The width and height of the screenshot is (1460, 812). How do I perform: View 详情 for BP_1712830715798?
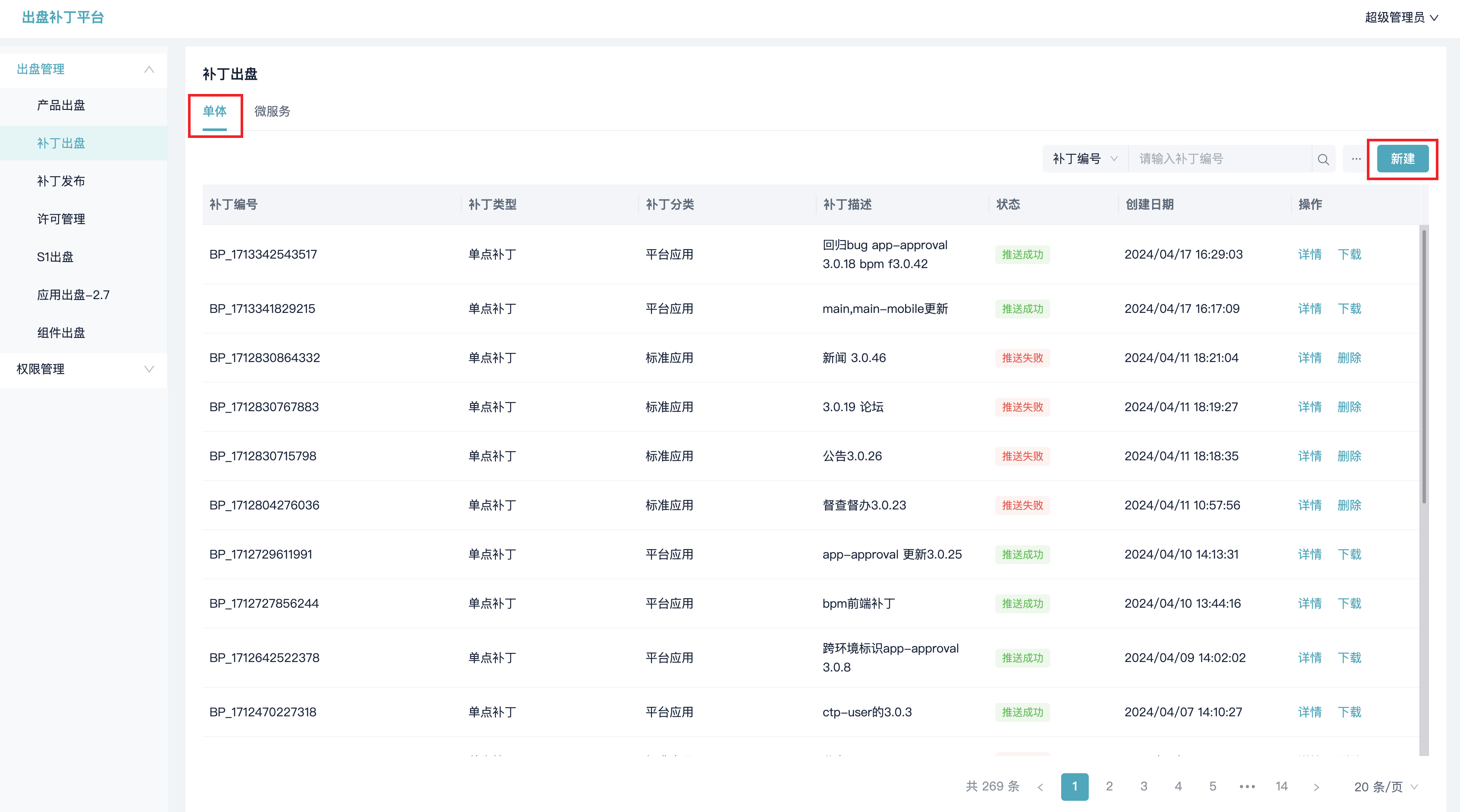pyautogui.click(x=1310, y=456)
